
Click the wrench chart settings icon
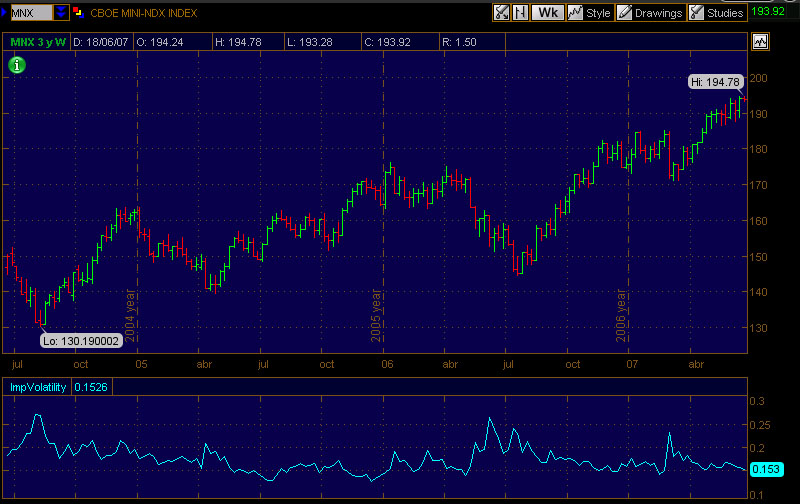pyautogui.click(x=501, y=13)
